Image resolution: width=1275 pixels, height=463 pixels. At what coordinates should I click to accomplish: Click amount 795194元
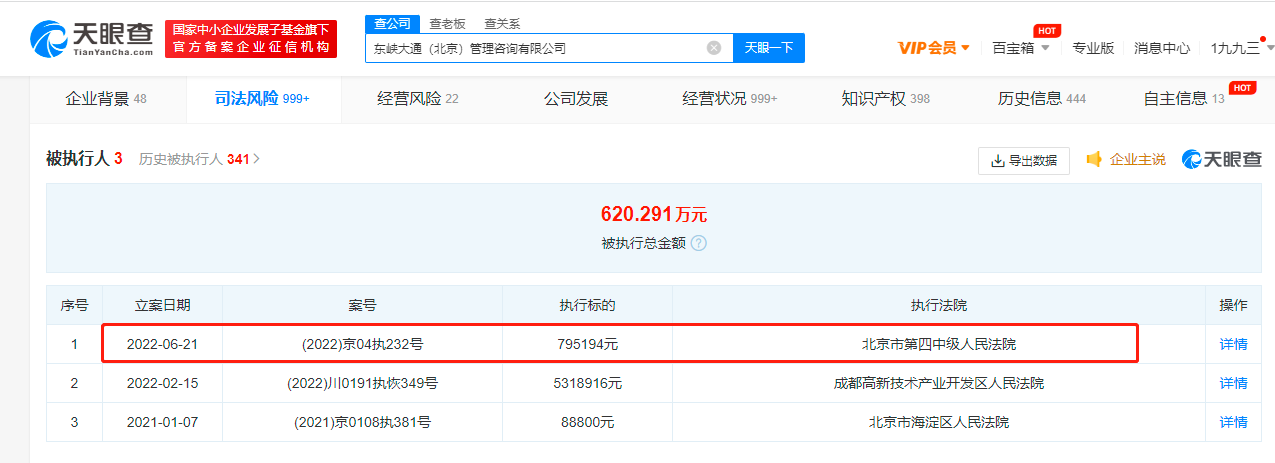click(587, 344)
